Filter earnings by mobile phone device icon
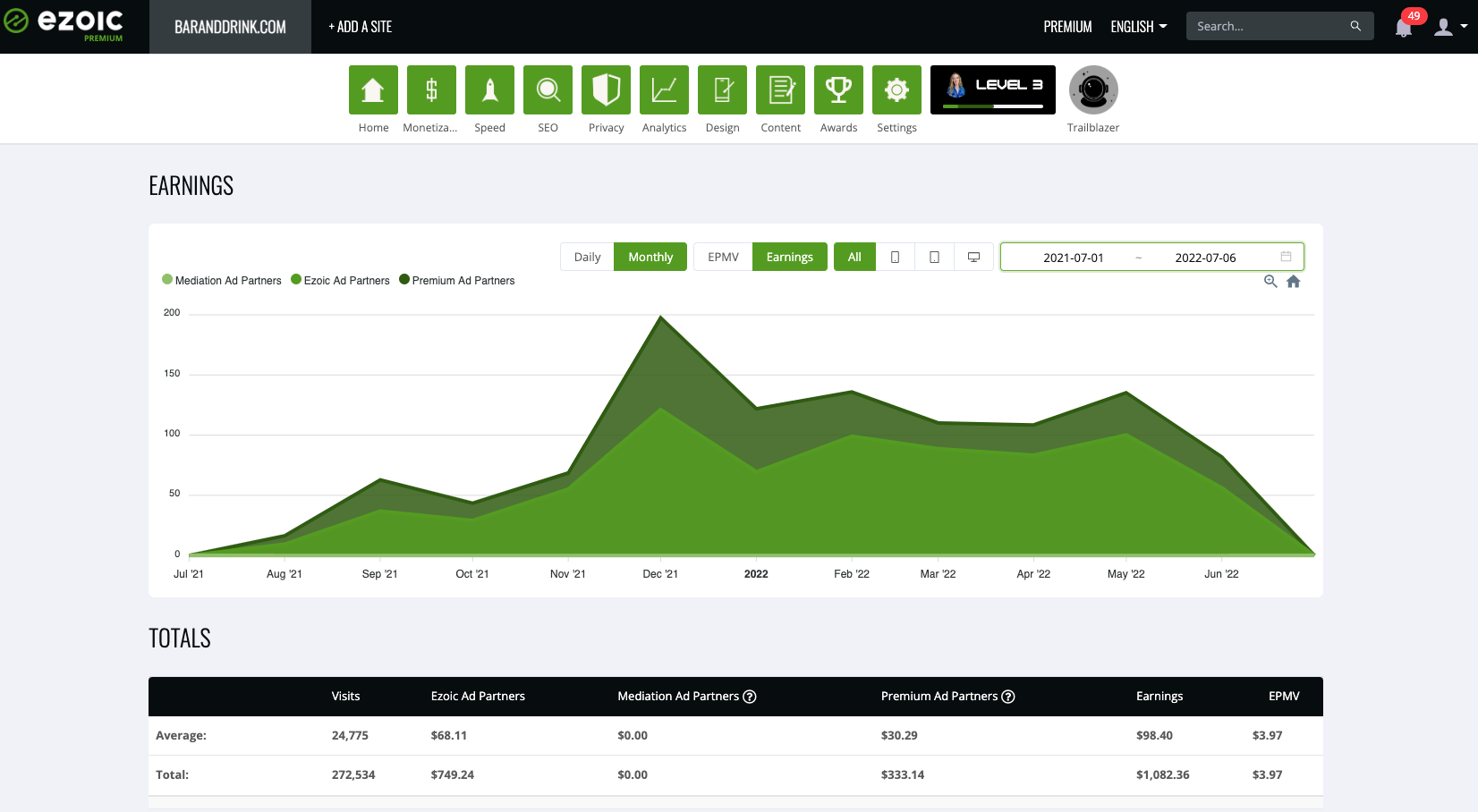The width and height of the screenshot is (1478, 812). [895, 257]
